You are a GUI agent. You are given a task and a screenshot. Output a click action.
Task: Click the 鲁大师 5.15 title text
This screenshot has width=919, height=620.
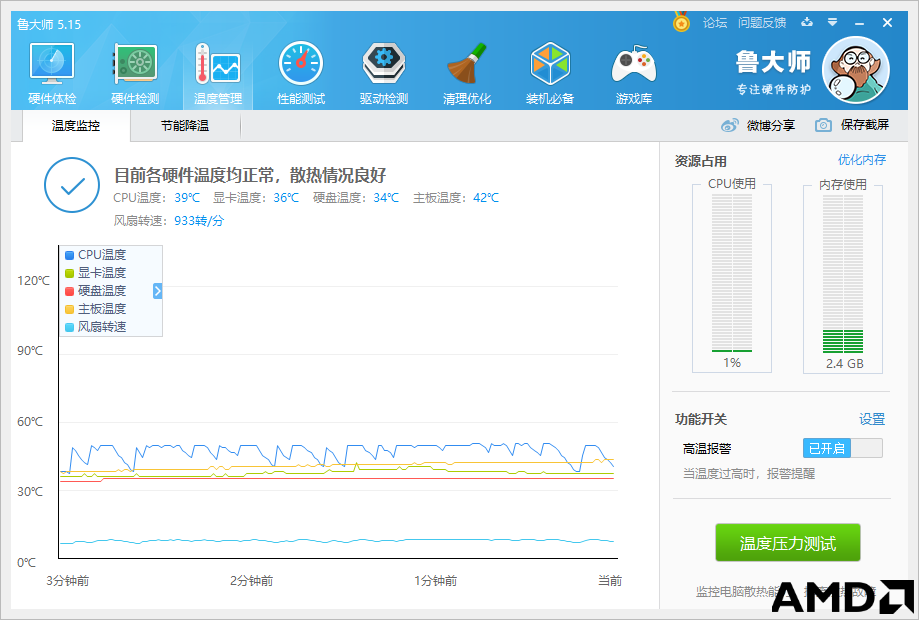[49, 25]
